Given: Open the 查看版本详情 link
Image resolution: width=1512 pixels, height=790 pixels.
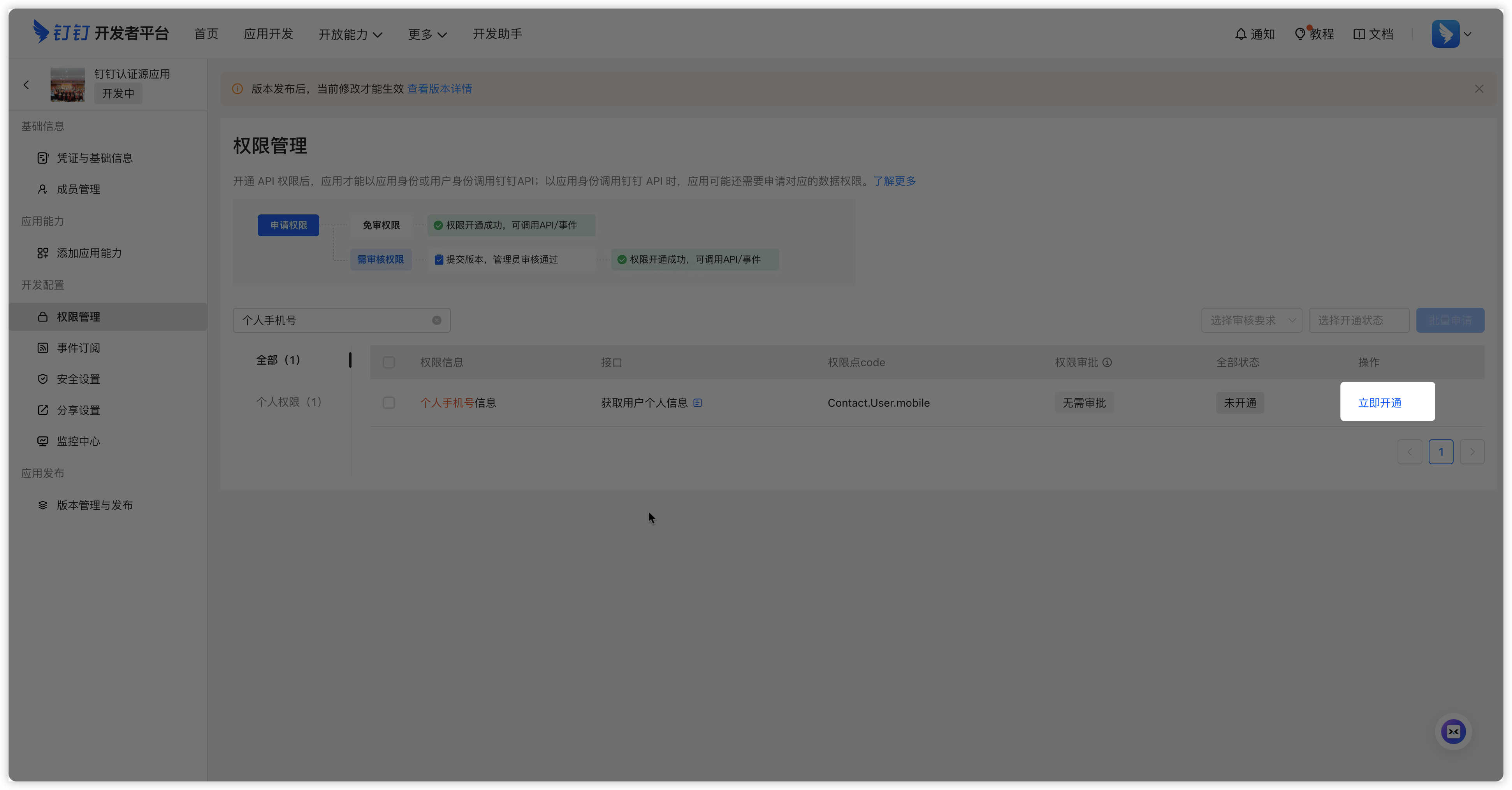Looking at the screenshot, I should tap(440, 89).
